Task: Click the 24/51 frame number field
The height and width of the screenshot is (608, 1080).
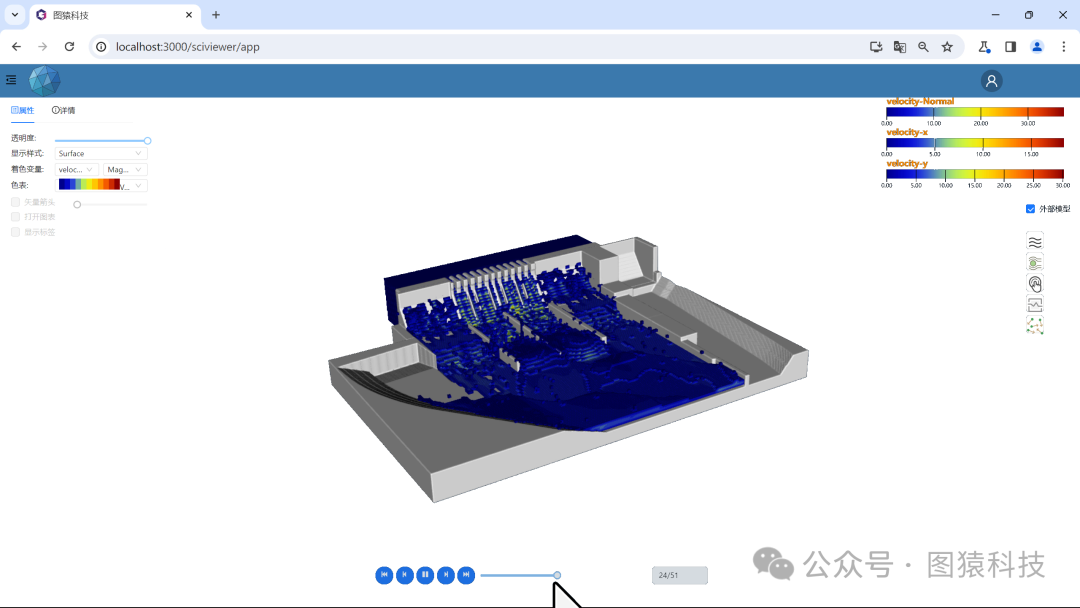Action: coord(679,575)
